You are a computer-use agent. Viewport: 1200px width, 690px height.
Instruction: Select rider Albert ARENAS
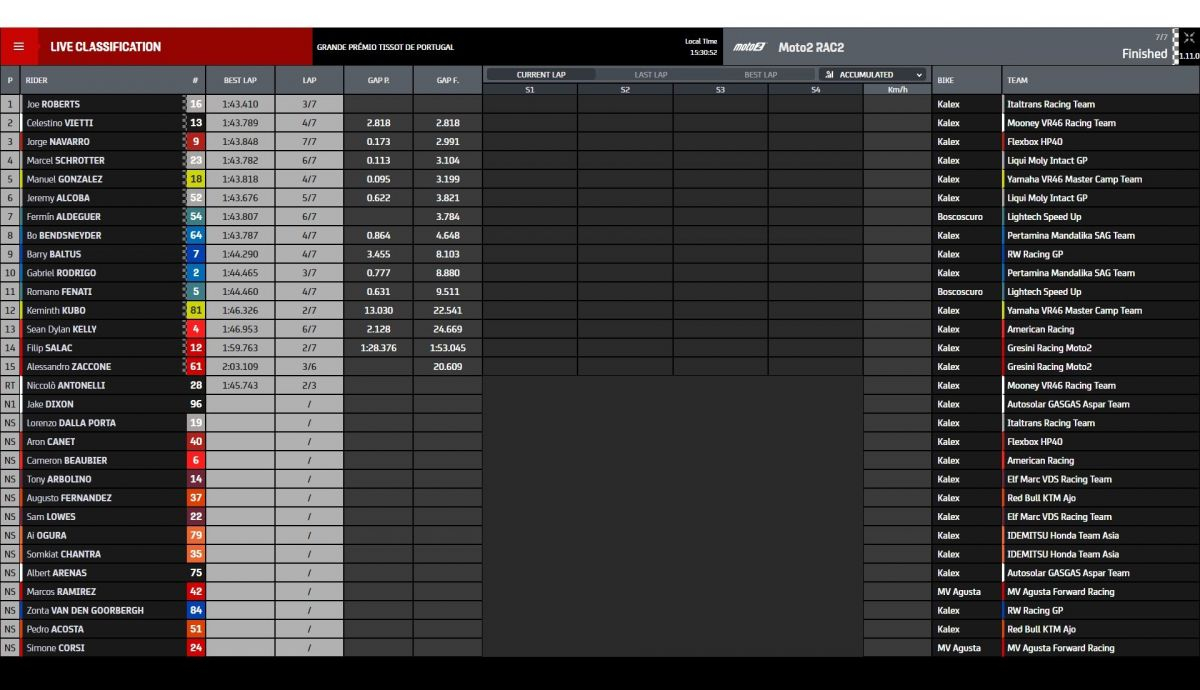pos(57,573)
